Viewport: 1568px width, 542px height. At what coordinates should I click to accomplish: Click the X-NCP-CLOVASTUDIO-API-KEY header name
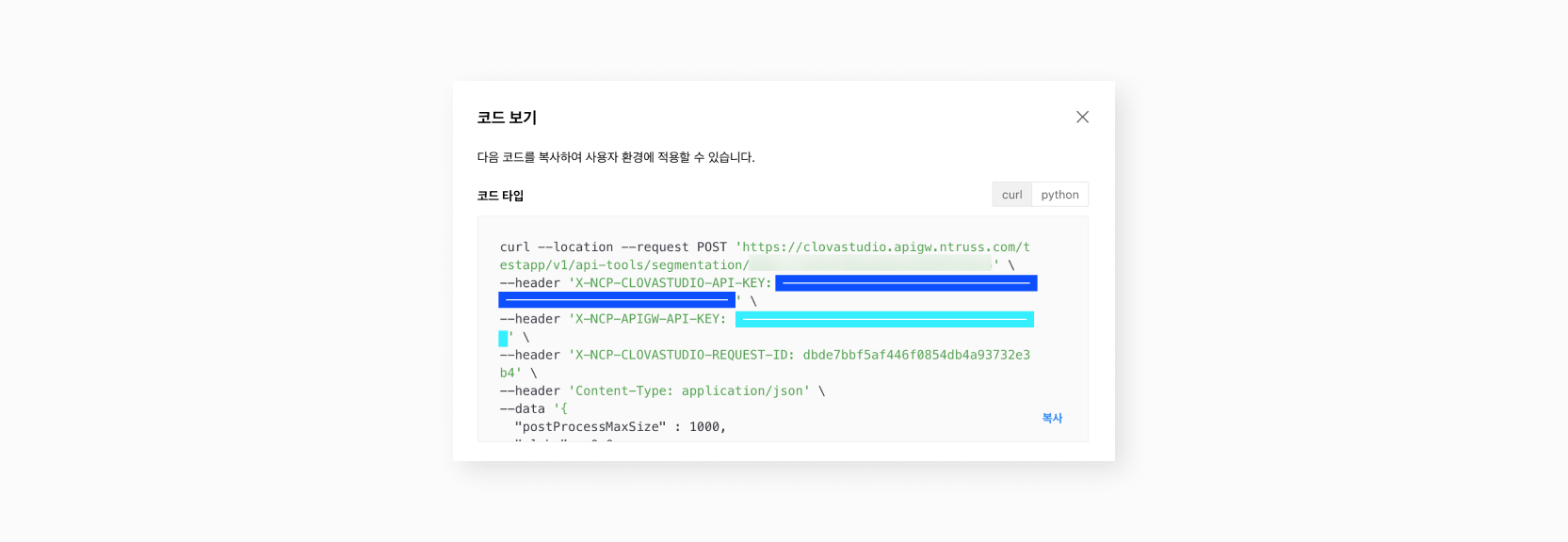click(x=672, y=283)
